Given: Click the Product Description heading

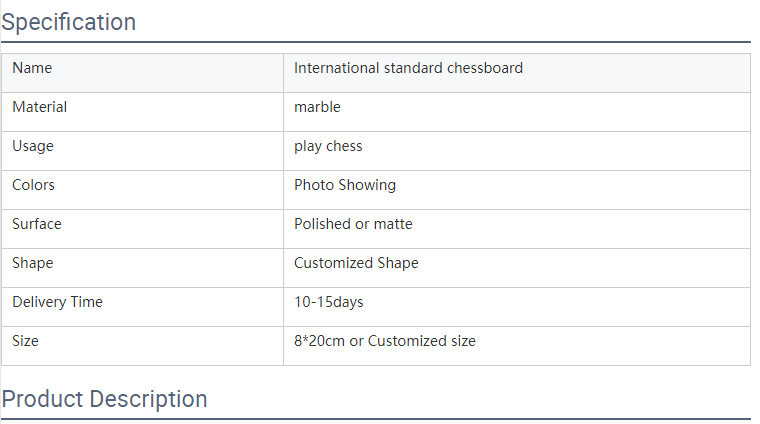Looking at the screenshot, I should click(x=104, y=399).
